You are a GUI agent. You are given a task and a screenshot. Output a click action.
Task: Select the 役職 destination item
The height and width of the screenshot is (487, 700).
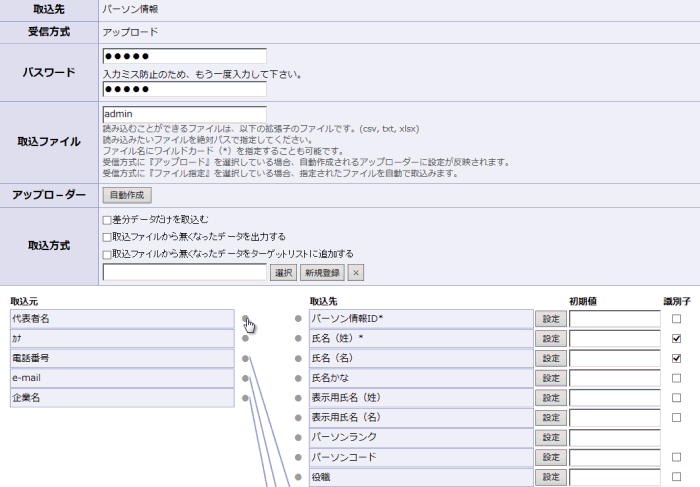421,477
